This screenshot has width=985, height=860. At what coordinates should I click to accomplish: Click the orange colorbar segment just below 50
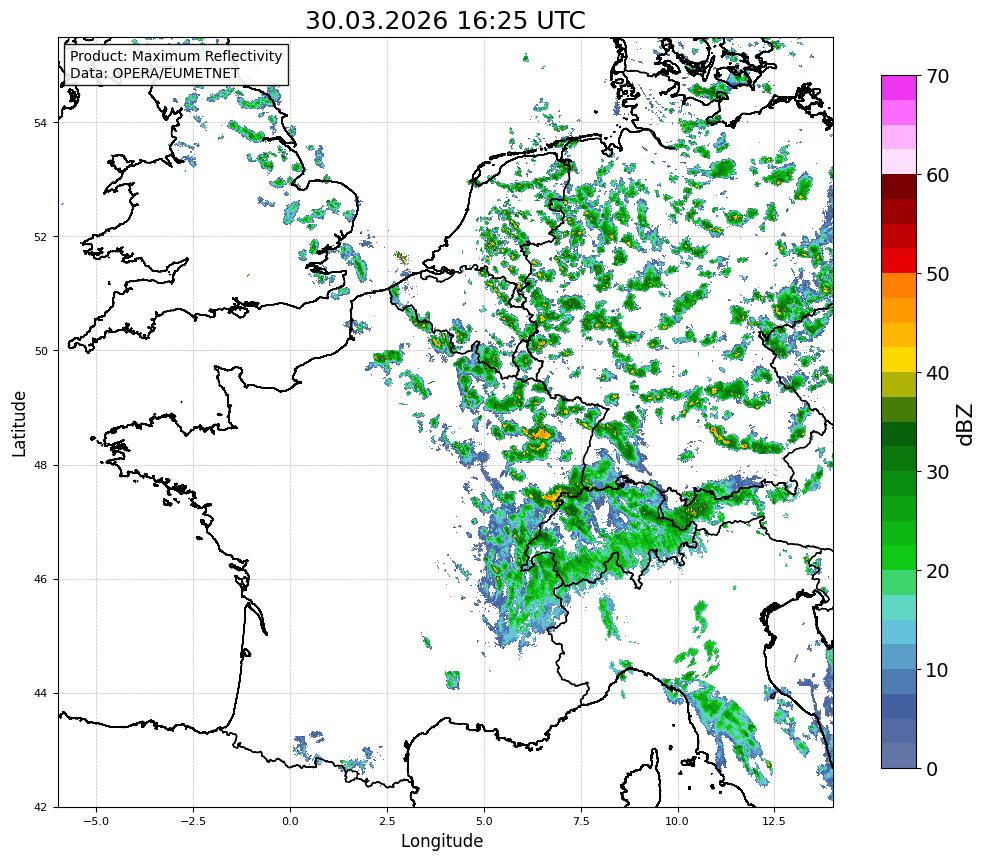[899, 286]
